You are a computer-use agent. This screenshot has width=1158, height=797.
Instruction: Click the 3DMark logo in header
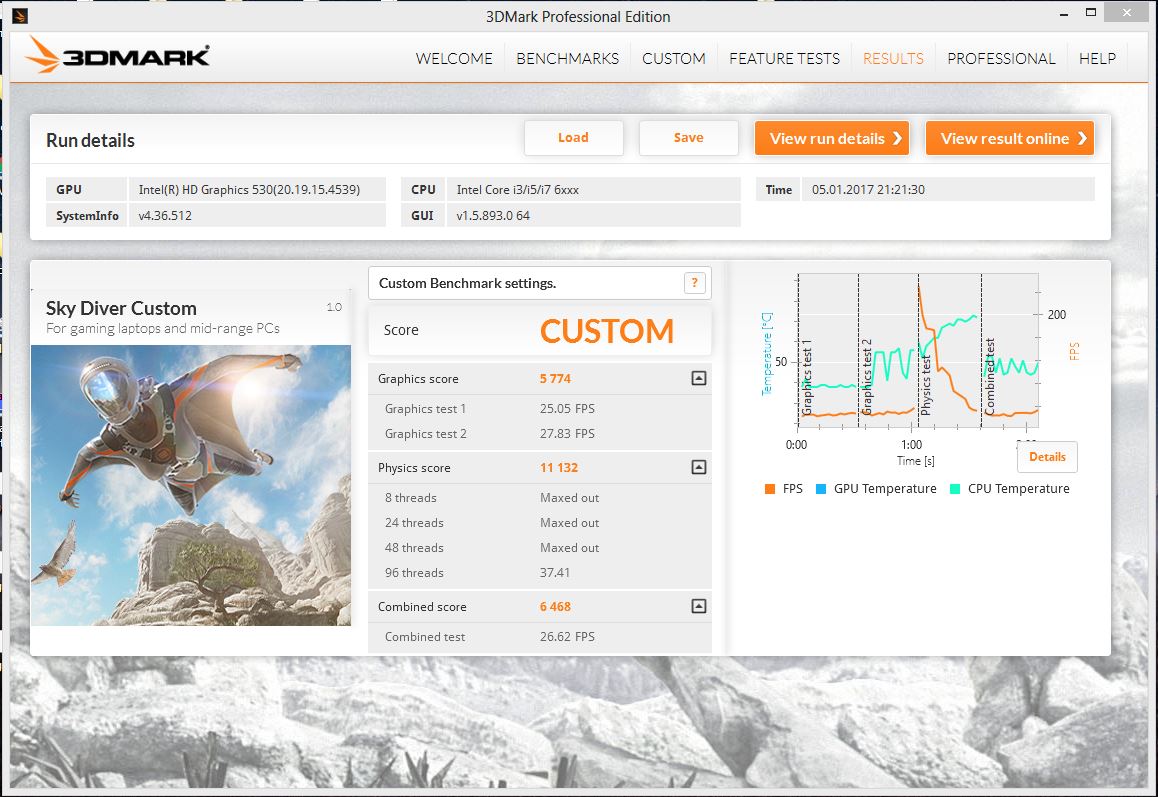[x=117, y=55]
